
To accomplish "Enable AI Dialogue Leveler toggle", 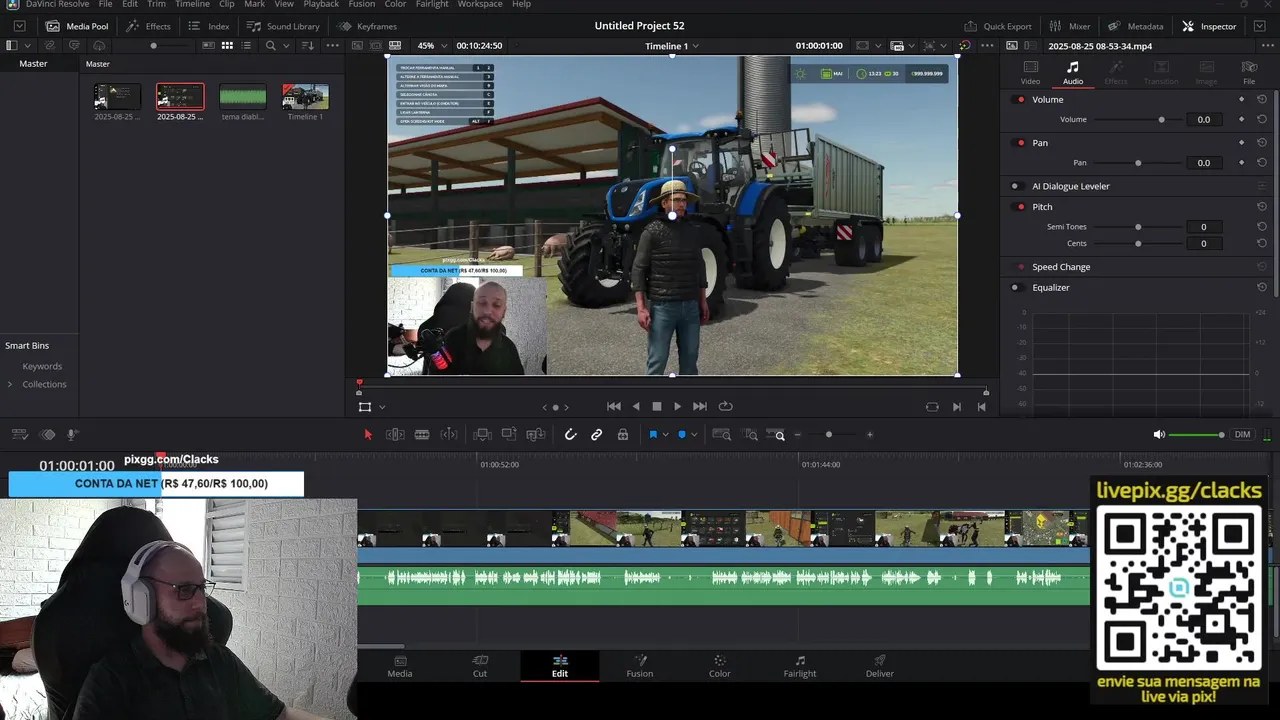I will [x=1015, y=186].
